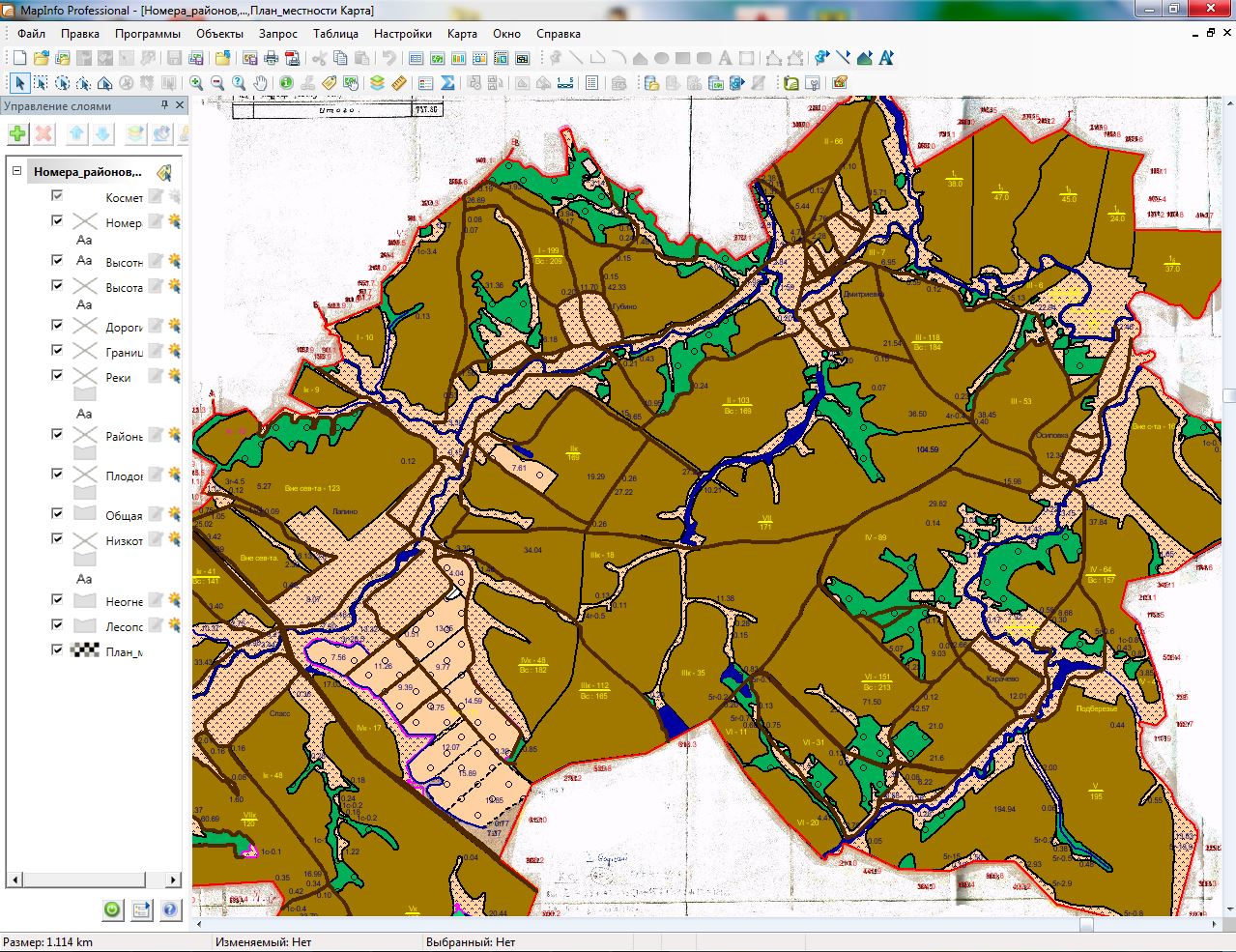Select the Ruler measurement tool

399,83
